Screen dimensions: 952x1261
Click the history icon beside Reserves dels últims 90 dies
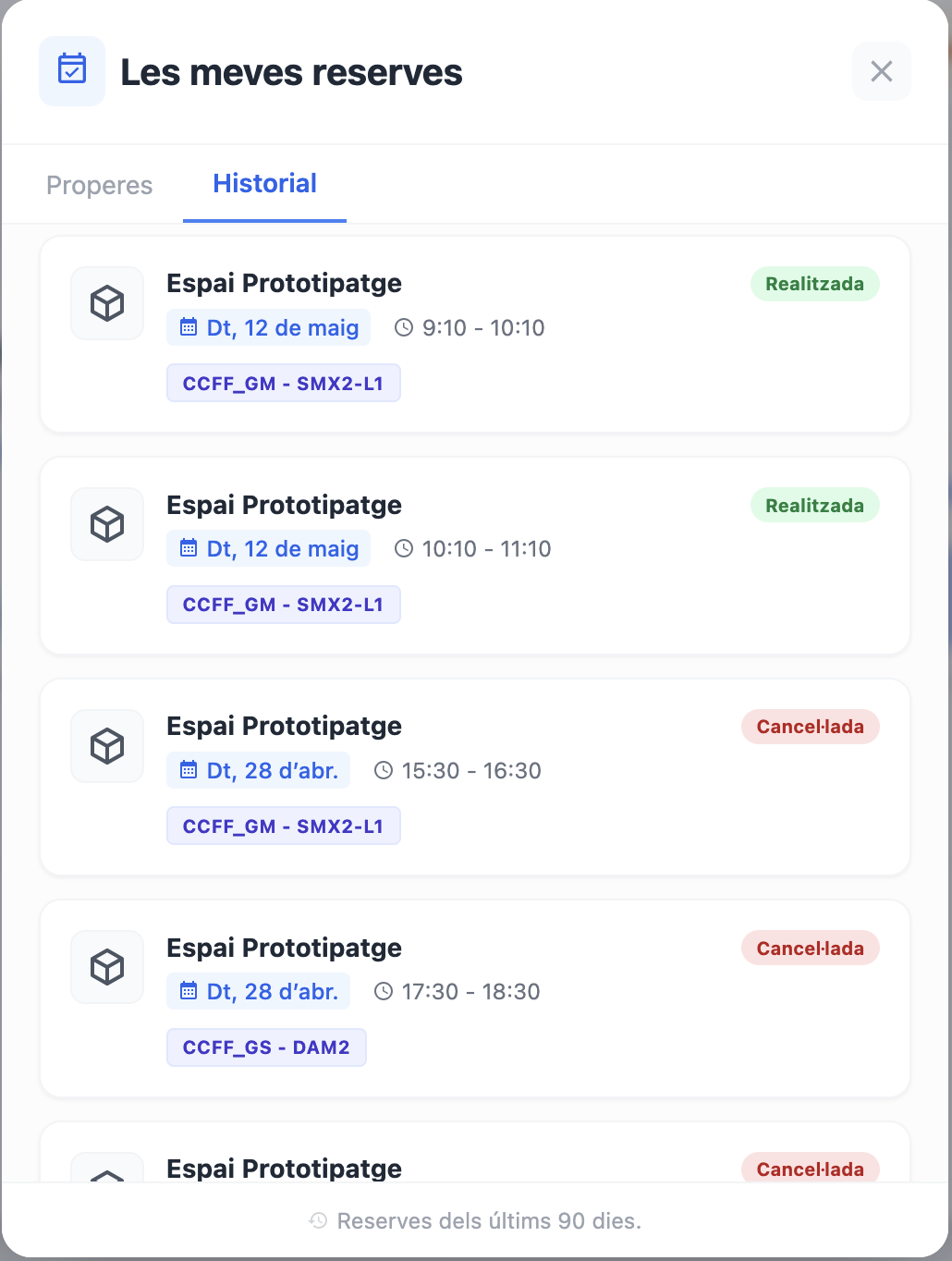click(x=318, y=1220)
